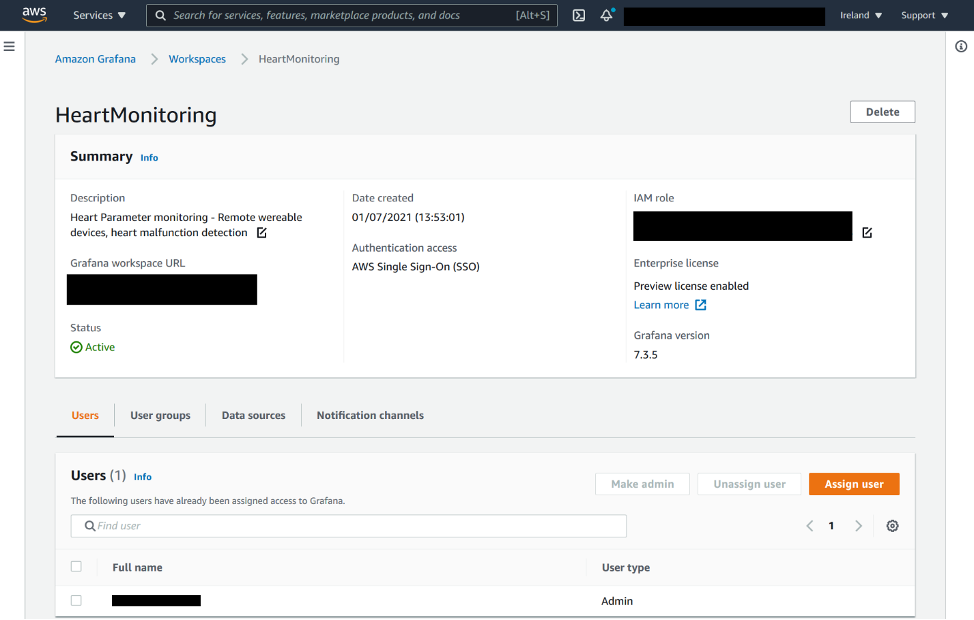974x620 pixels.
Task: Focus the AWS services search field
Action: (352, 16)
